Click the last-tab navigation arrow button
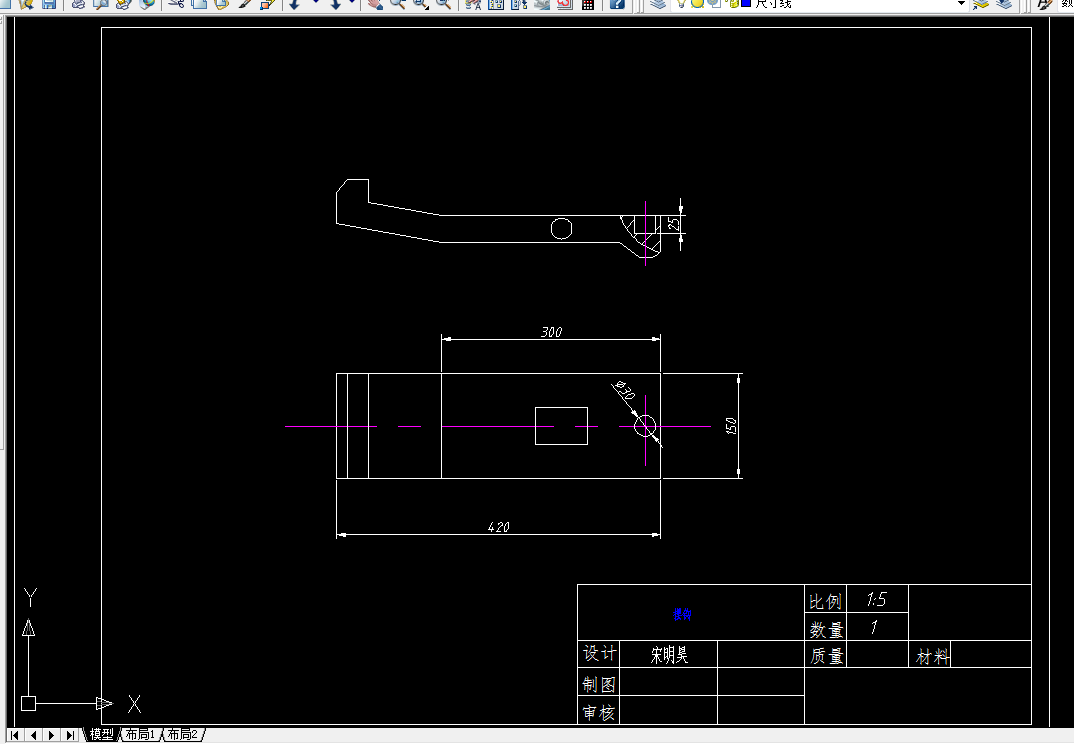Screen dimensions: 1074x744 tap(70, 734)
